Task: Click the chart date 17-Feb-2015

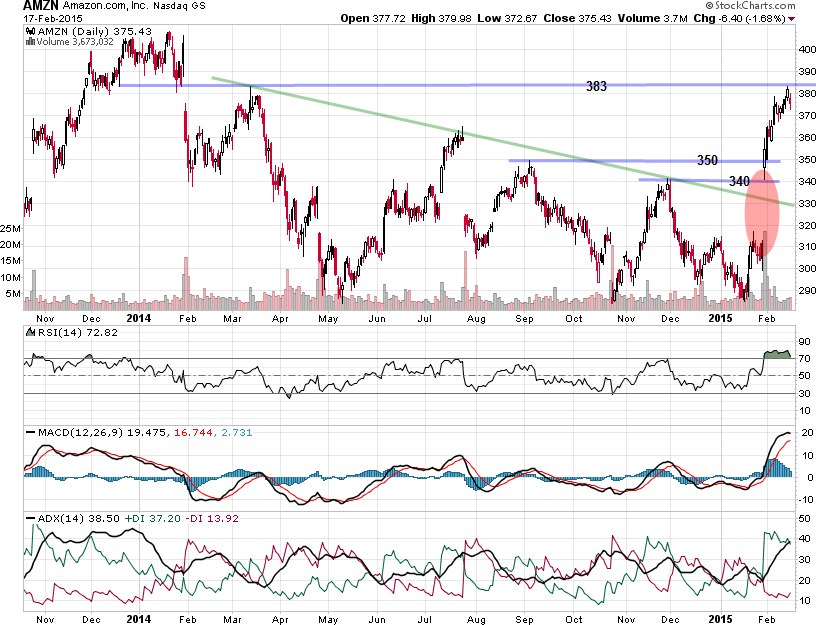Action: (x=53, y=18)
